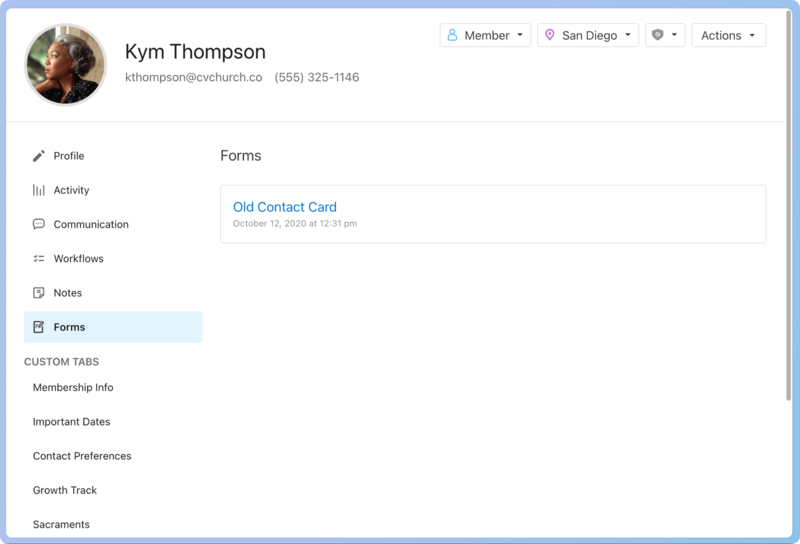Click the Forms edit icon in sidebar
Viewport: 800px width, 544px height.
coord(39,327)
